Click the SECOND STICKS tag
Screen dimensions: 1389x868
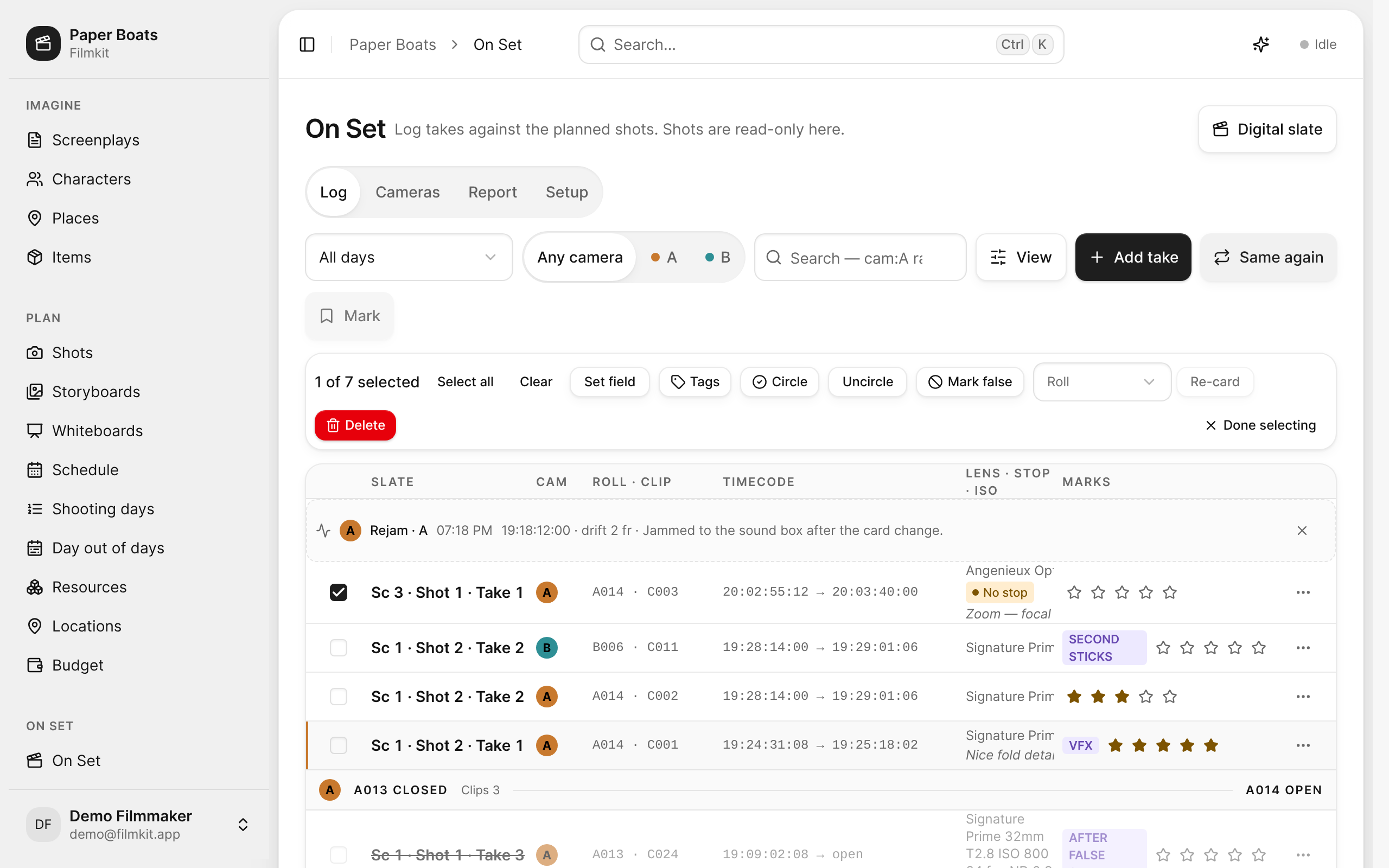[x=1104, y=648]
